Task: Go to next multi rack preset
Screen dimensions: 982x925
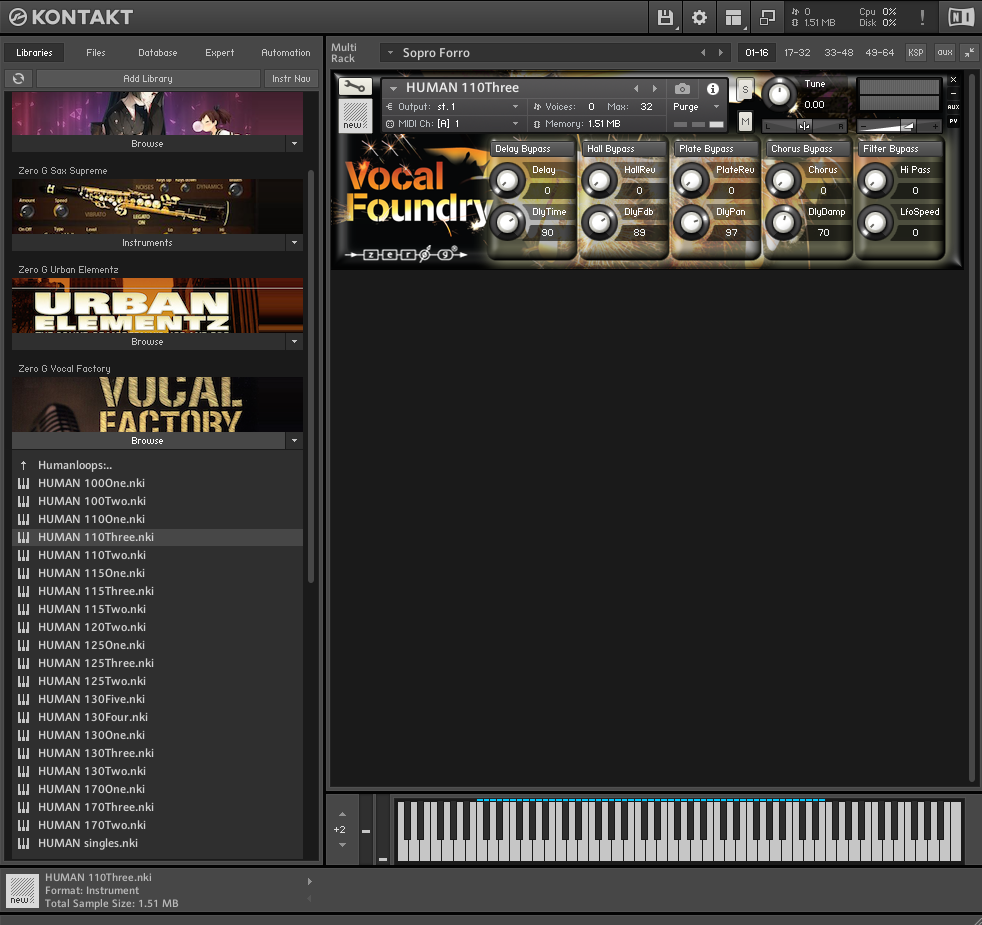Action: click(x=721, y=53)
